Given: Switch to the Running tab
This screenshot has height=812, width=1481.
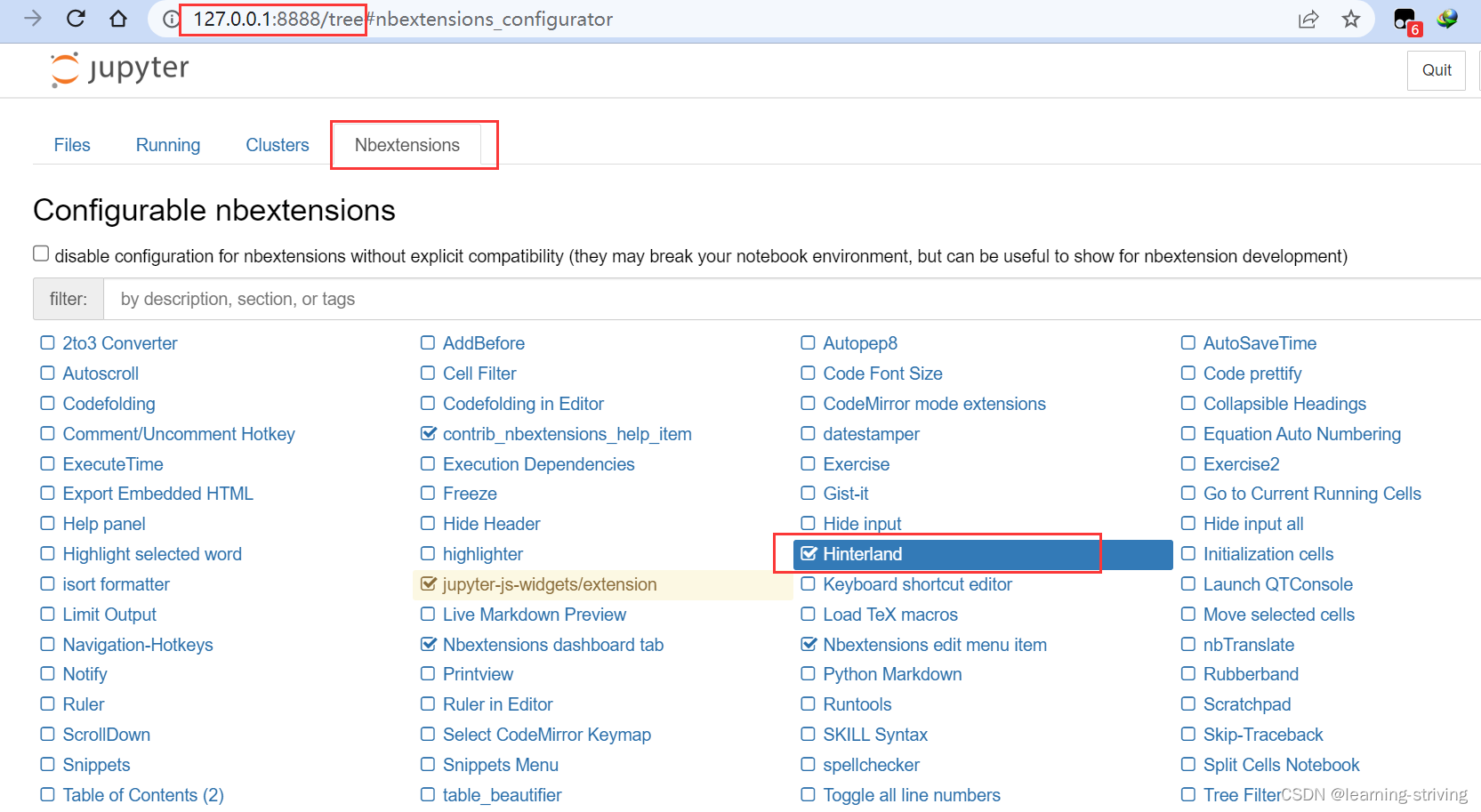Looking at the screenshot, I should tap(167, 144).
